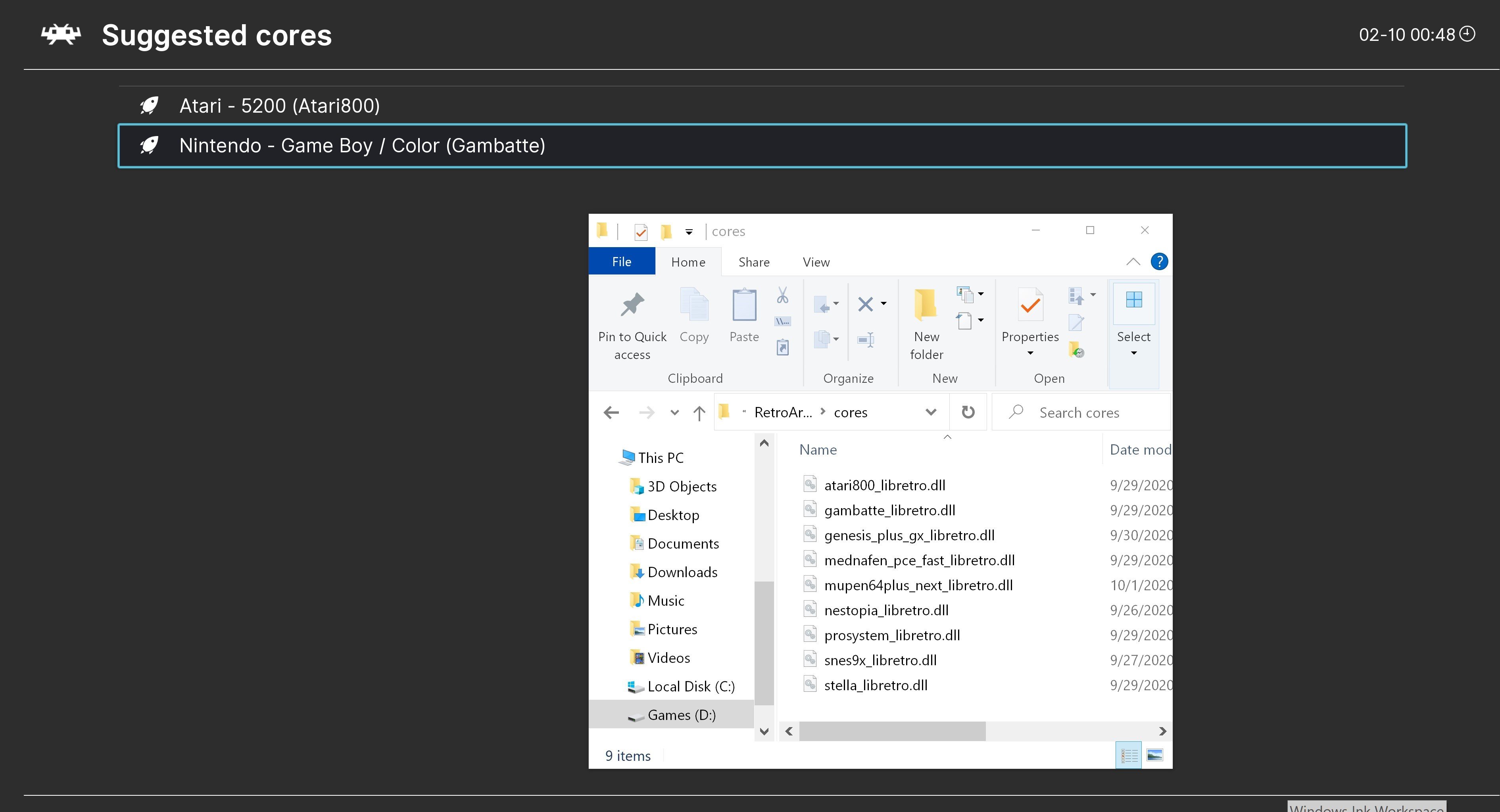This screenshot has width=1500, height=812.
Task: Collapse the ribbon with the chevron
Action: [x=1133, y=262]
